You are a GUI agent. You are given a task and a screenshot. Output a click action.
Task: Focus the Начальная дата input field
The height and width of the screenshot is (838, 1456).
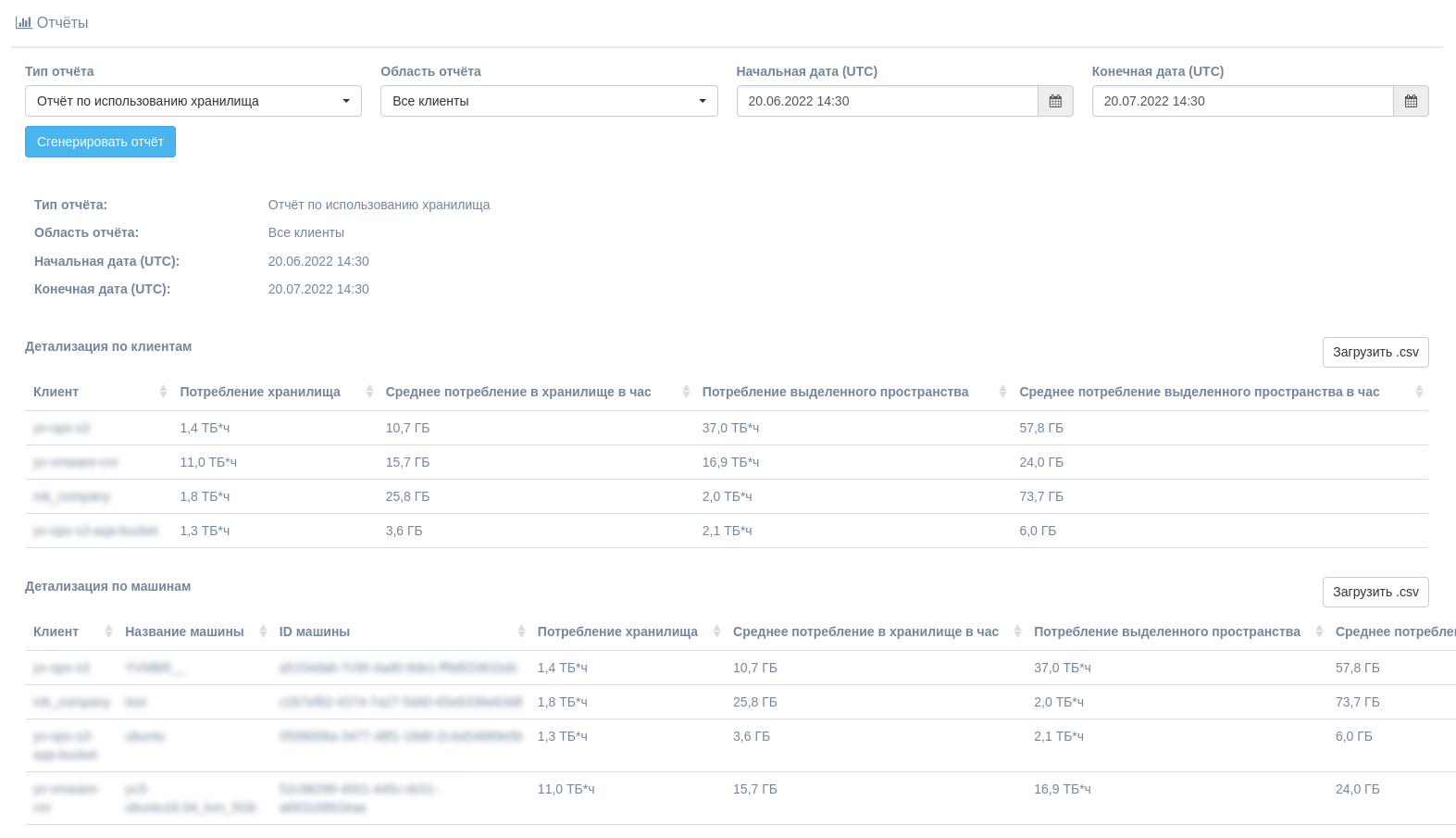886,101
